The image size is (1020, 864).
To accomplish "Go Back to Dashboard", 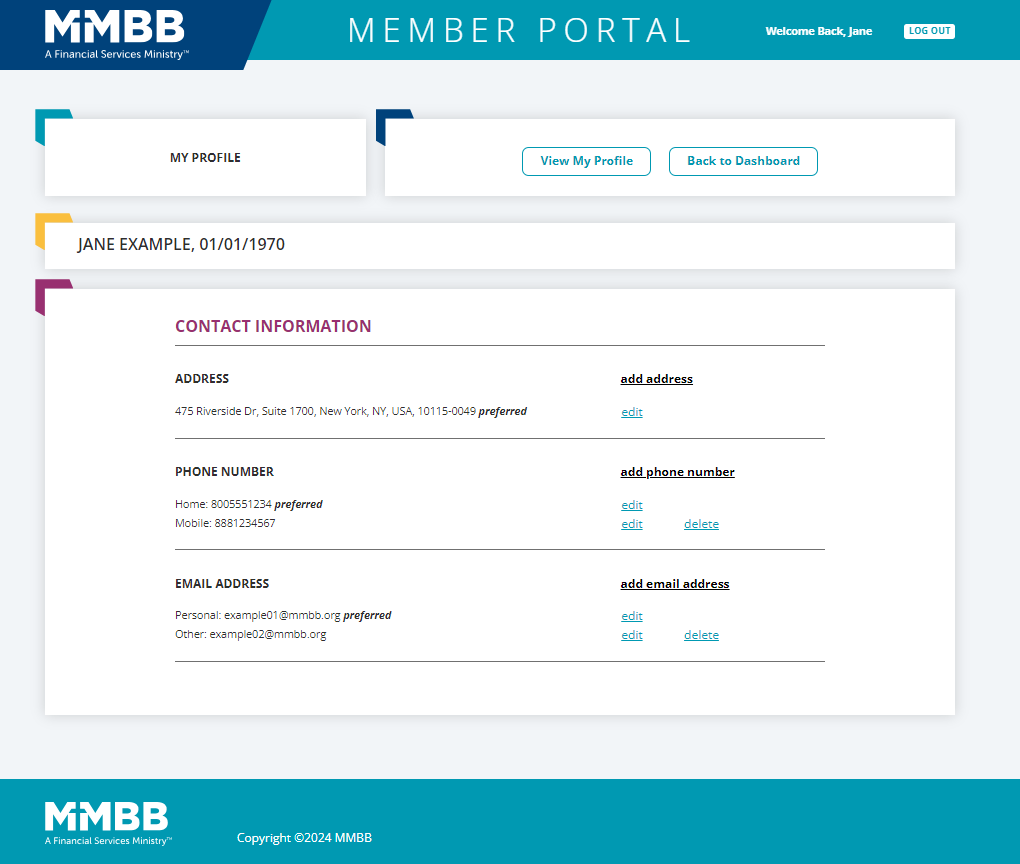I will [x=743, y=161].
